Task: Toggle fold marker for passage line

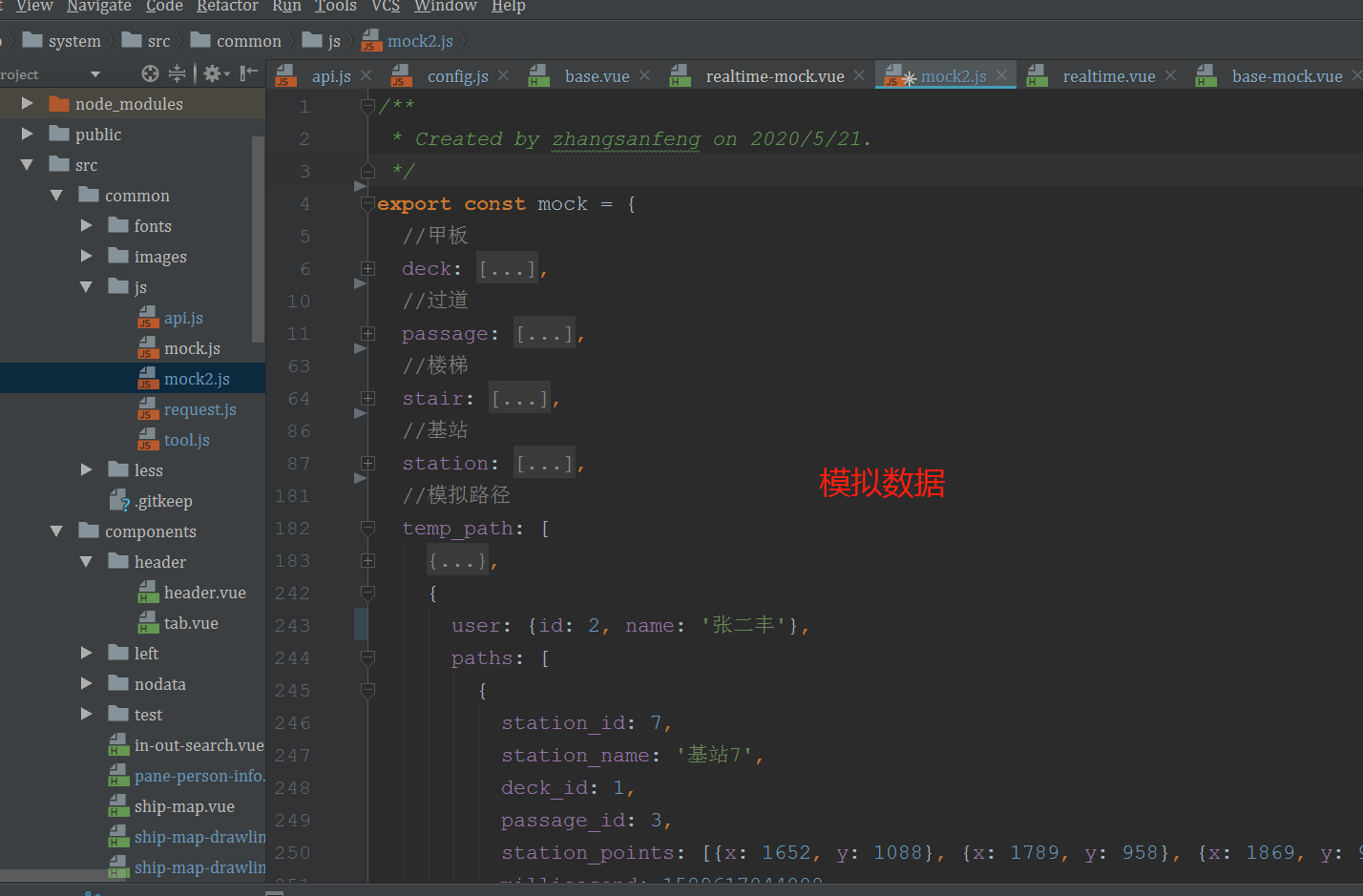Action: coord(368,334)
